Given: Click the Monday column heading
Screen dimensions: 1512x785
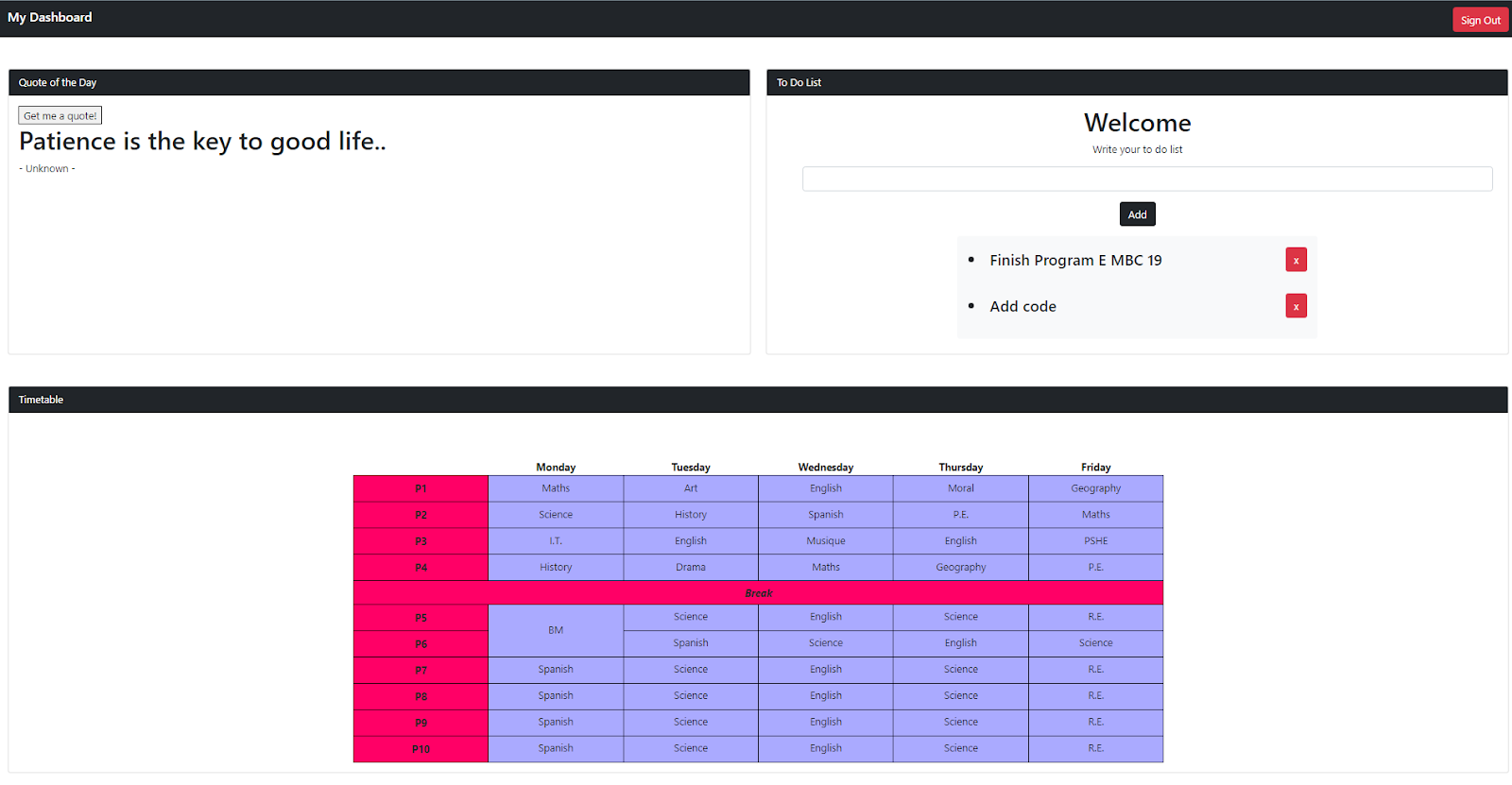Looking at the screenshot, I should [x=556, y=467].
